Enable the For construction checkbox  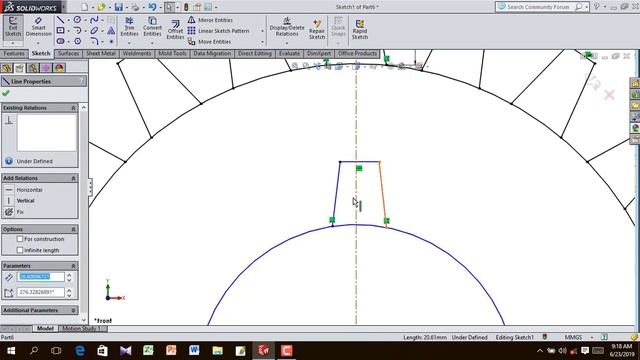[20, 239]
